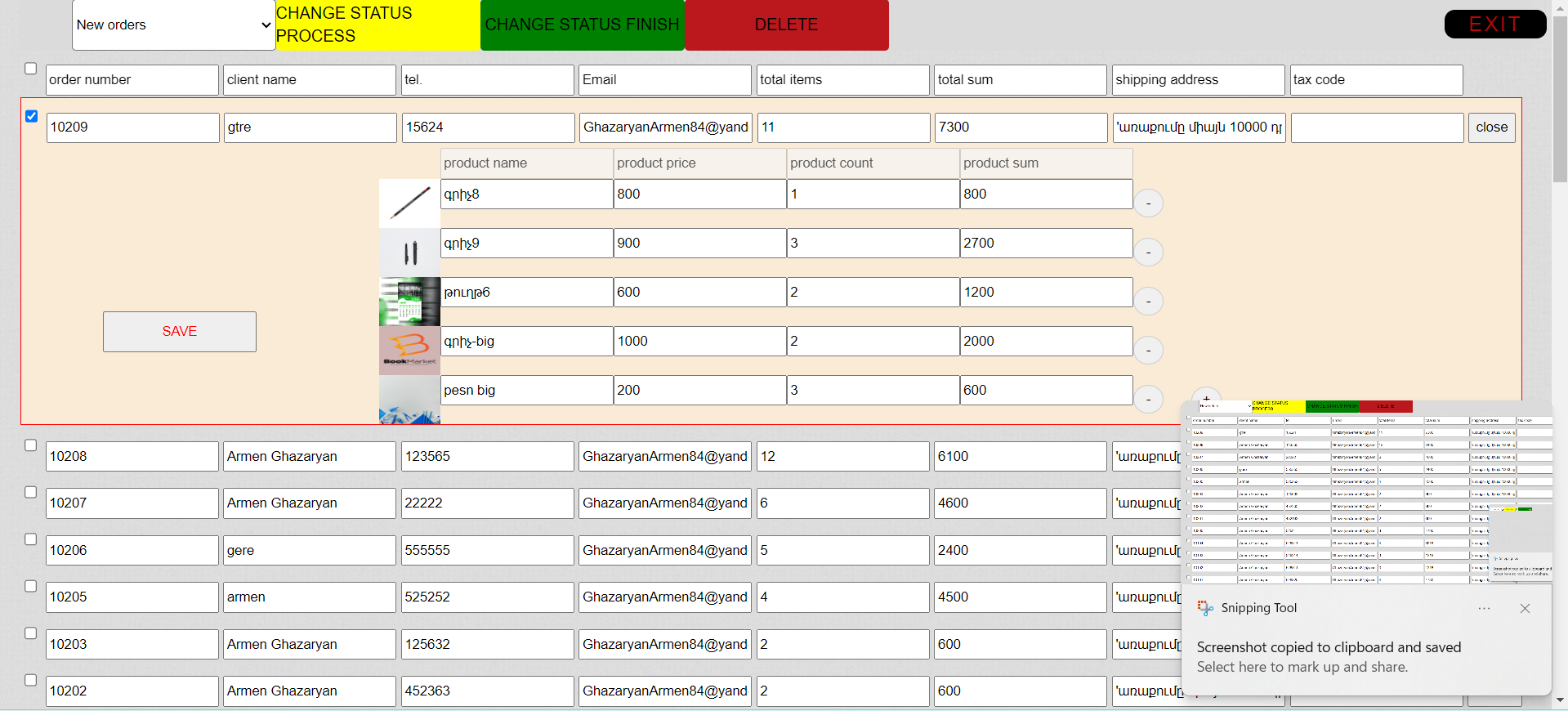Click the green Change Status Finish button
1568x711 pixels.
[582, 25]
